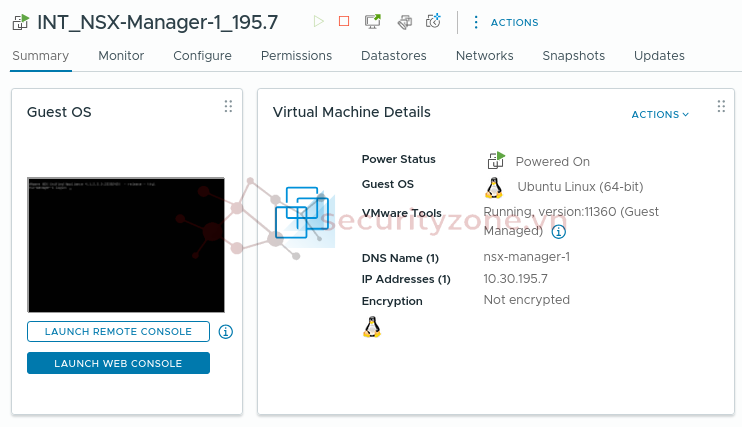Click the drag handle on Virtual Machine Details card
The image size is (742, 427).
click(x=721, y=106)
